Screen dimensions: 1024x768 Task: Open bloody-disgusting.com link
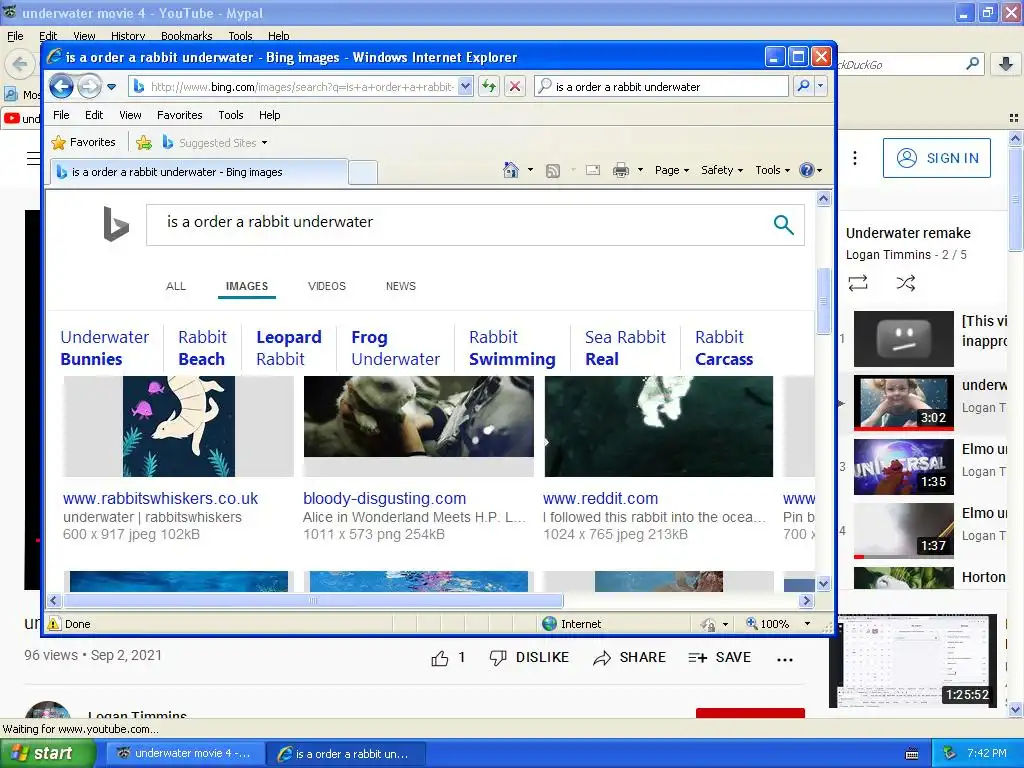point(384,498)
